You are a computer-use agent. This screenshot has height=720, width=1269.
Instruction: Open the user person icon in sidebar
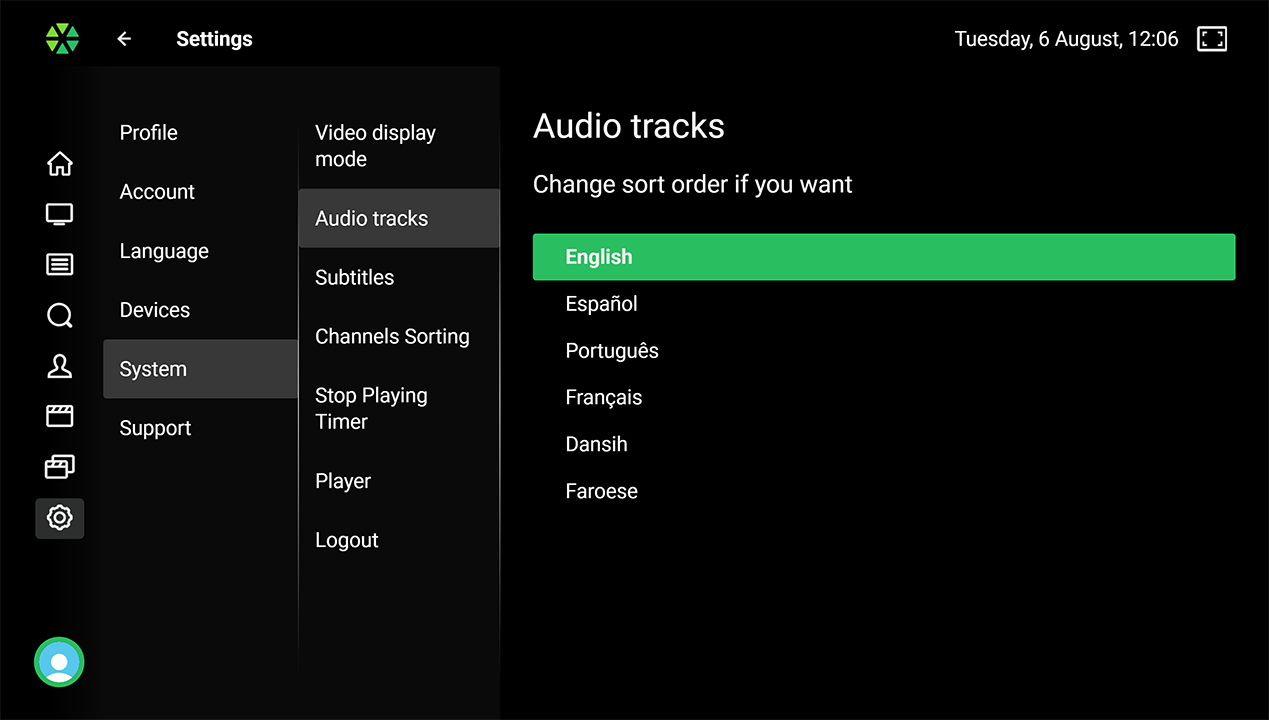[x=60, y=367]
